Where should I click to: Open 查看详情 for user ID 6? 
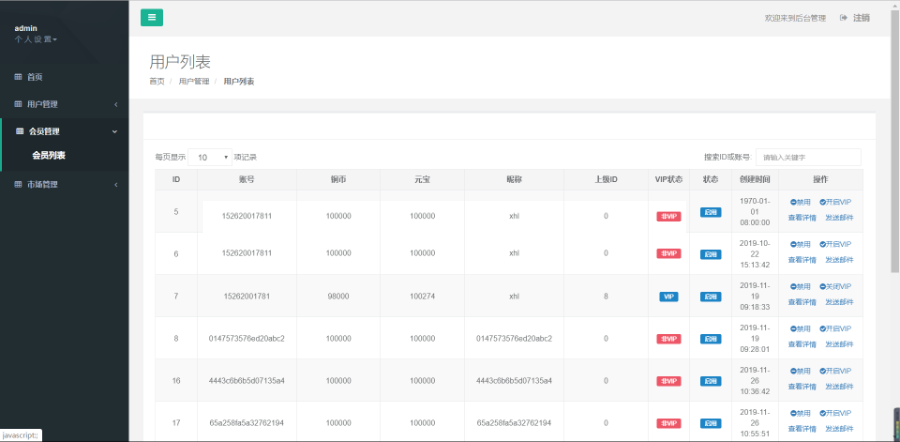coord(802,260)
